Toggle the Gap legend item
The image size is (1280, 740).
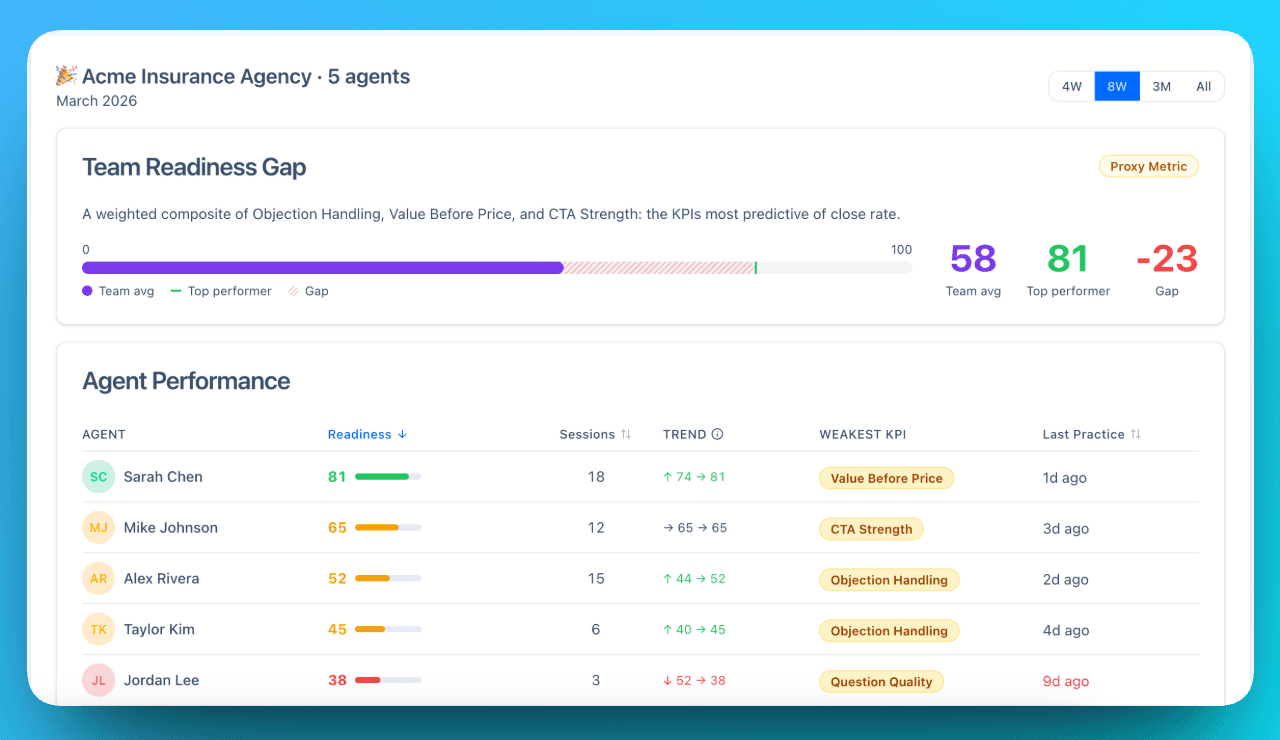point(308,291)
